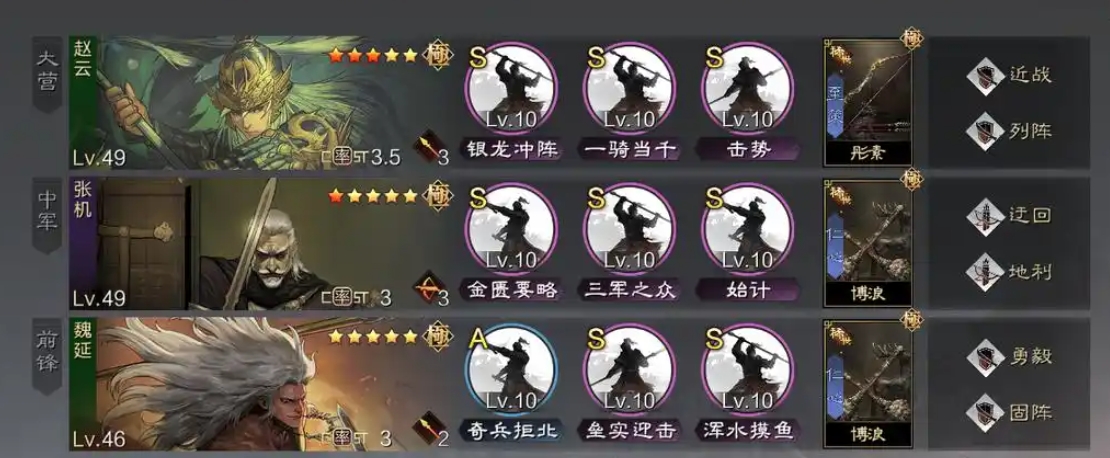Screen dimensions: 1110x458
Task: Open the 银龙冲阵 skill icon
Action: pos(510,90)
